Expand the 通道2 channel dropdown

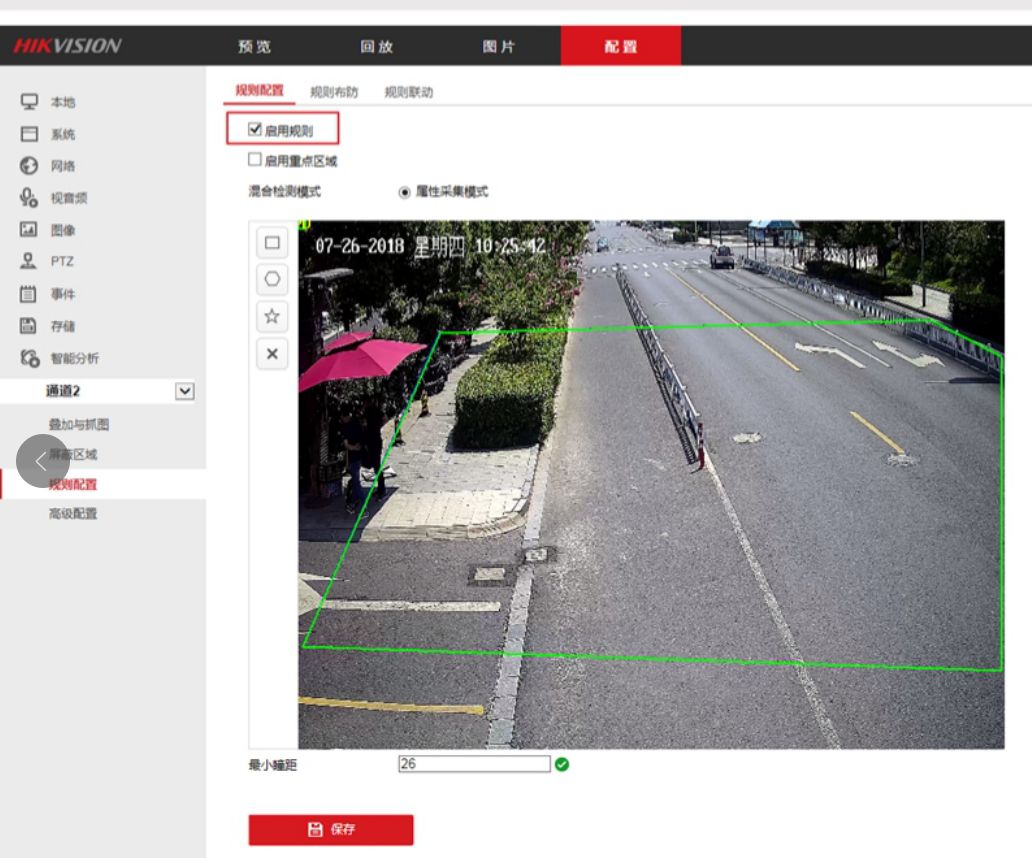(x=184, y=391)
